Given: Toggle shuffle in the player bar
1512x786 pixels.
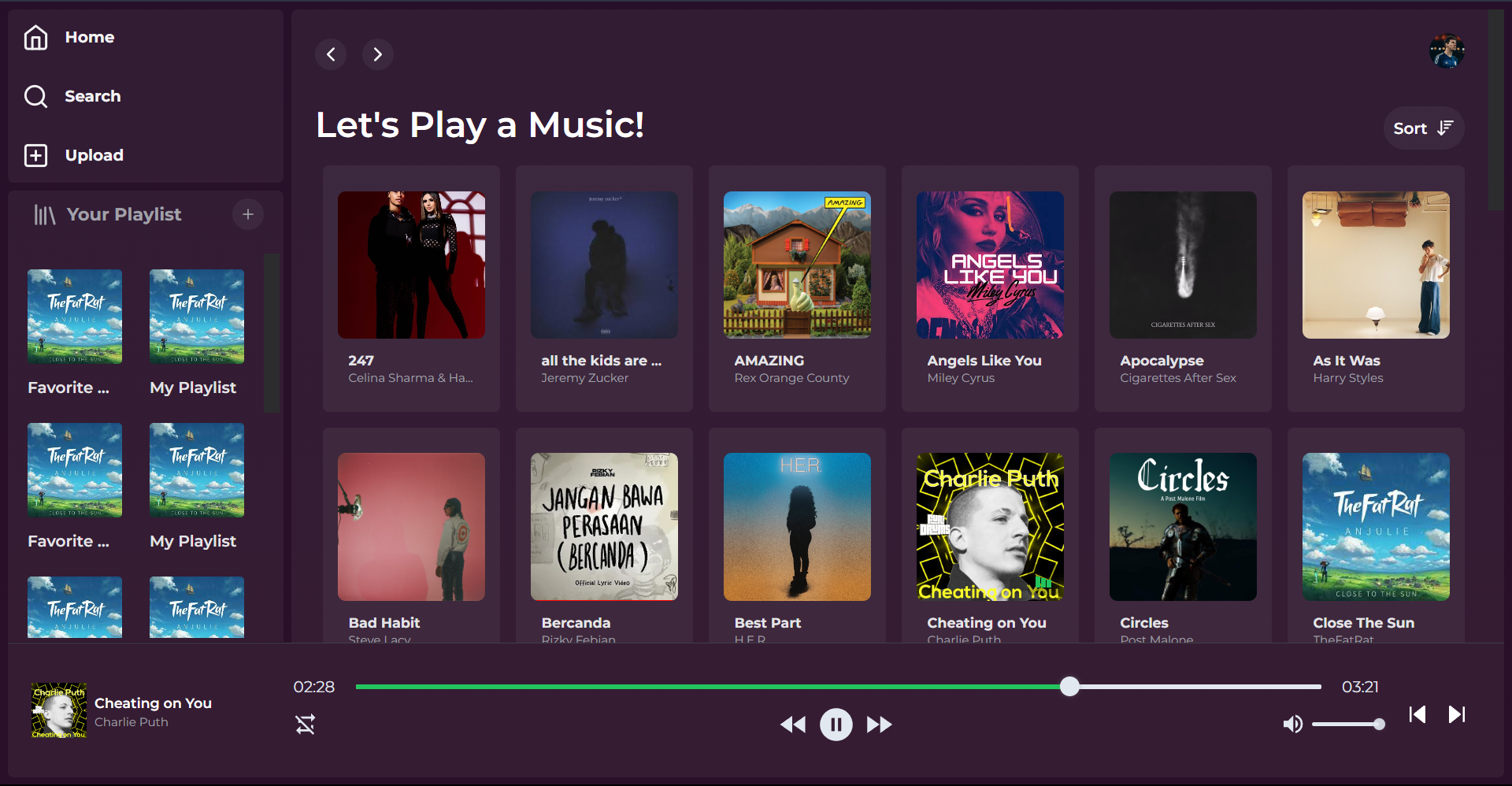Looking at the screenshot, I should 306,725.
